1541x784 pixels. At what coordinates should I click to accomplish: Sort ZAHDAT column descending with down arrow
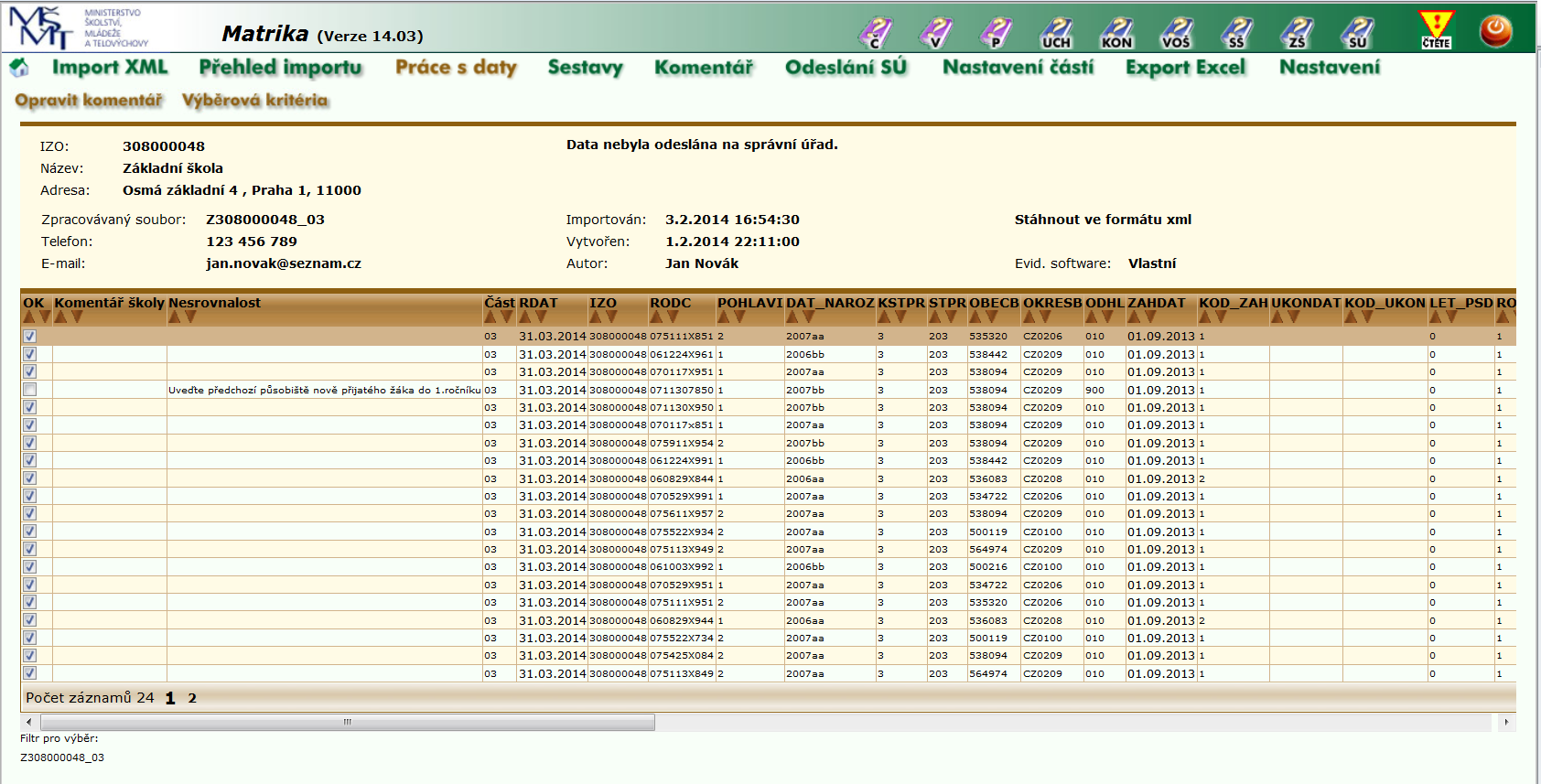click(x=1150, y=317)
